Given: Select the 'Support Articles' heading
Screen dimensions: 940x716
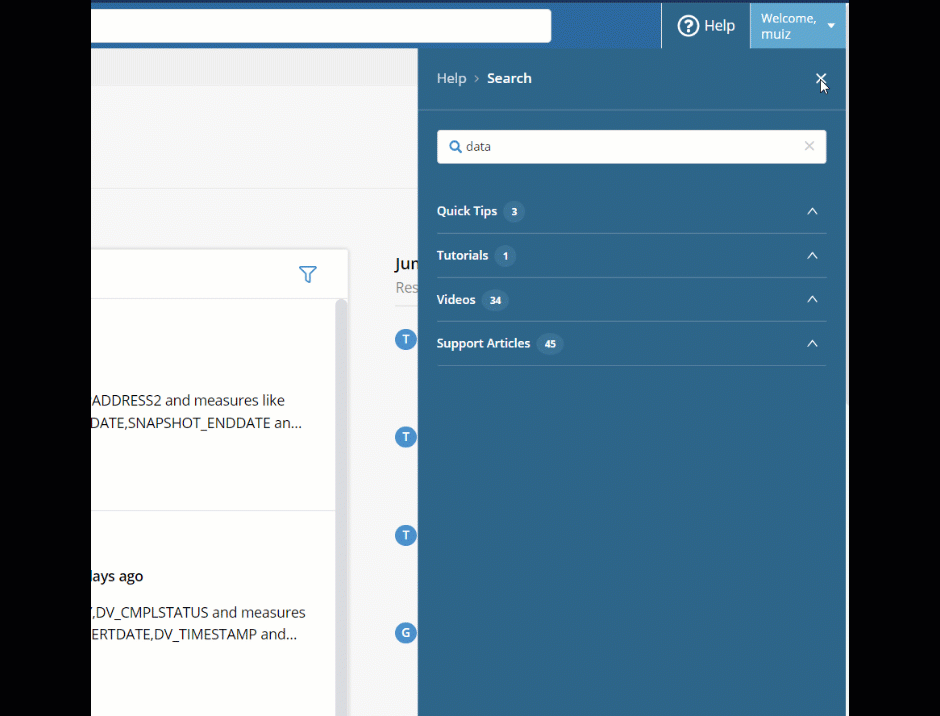Looking at the screenshot, I should (483, 344).
